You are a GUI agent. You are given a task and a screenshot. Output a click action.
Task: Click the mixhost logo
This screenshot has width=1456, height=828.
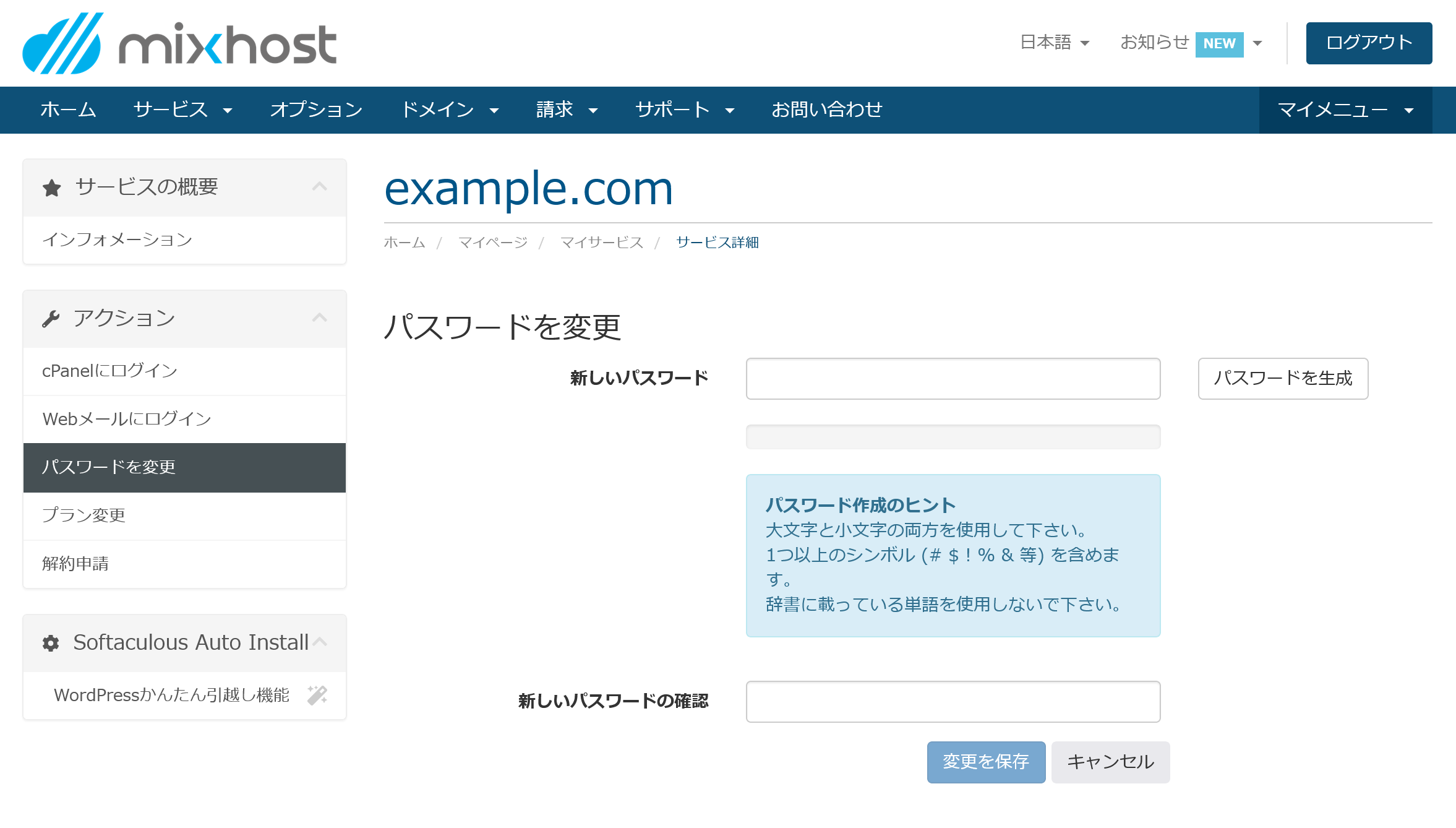point(179,43)
